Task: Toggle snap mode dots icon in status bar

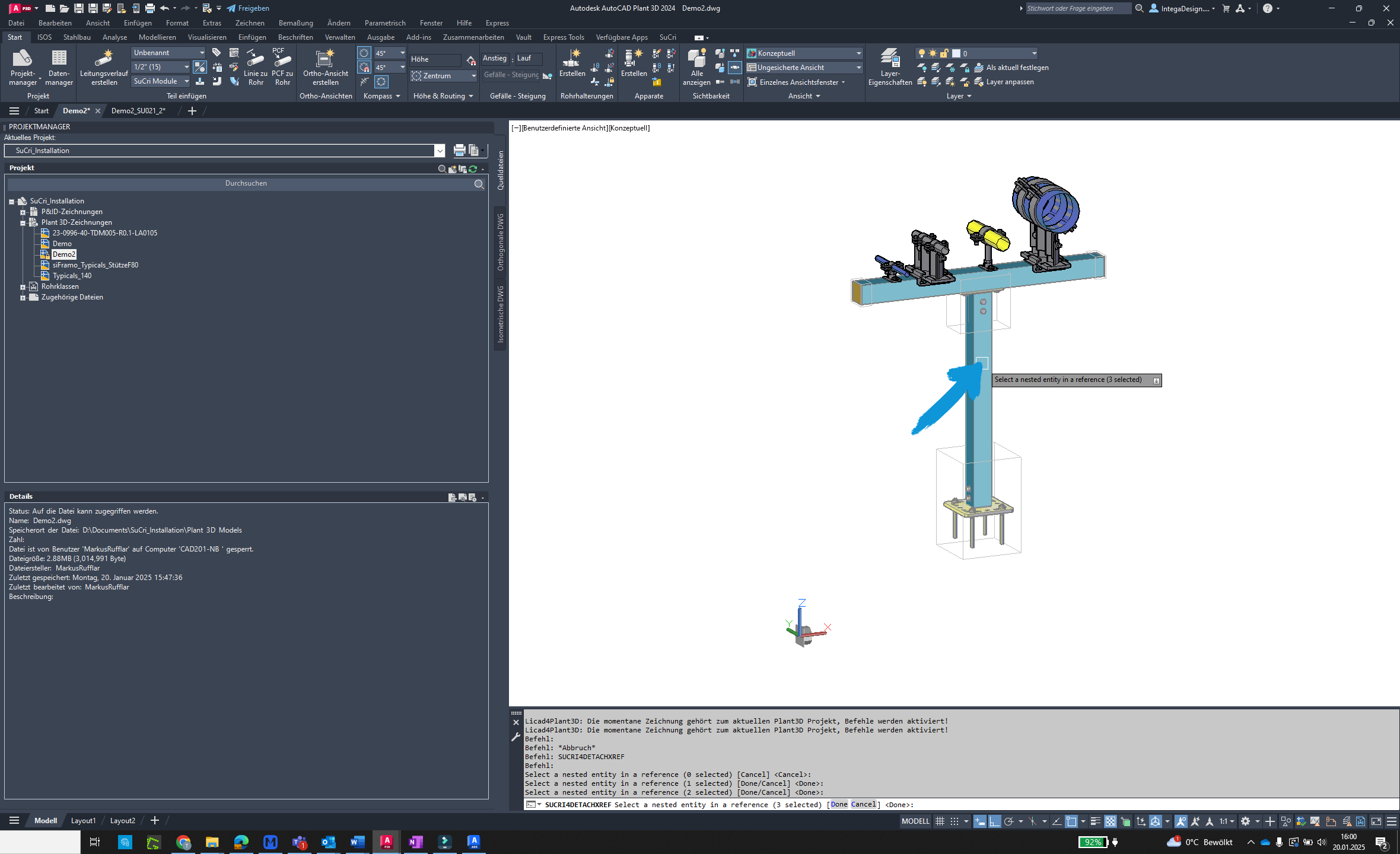Action: (954, 821)
